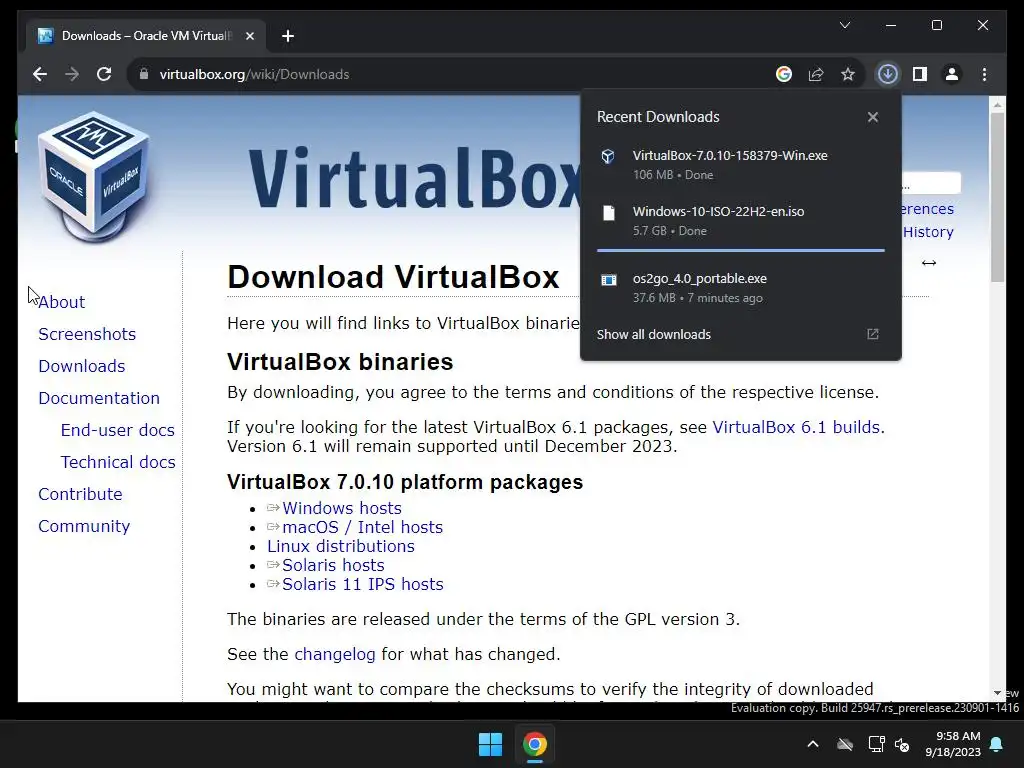Click Show all downloads
This screenshot has width=1024, height=768.
[x=654, y=334]
